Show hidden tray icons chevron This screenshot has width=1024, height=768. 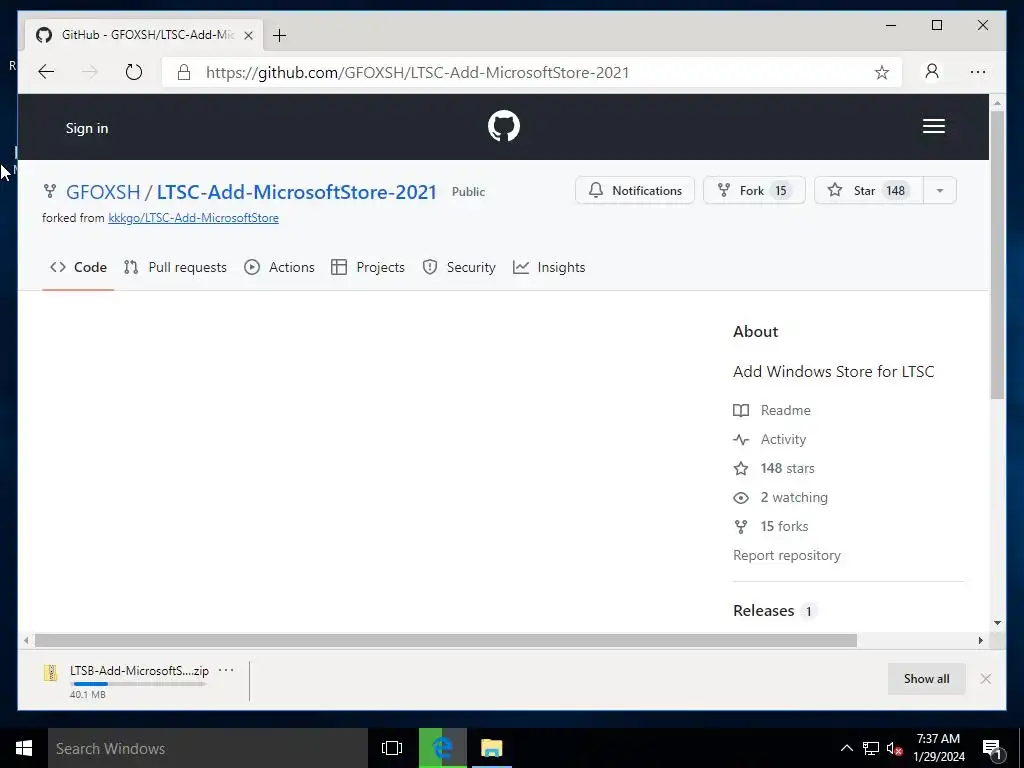(x=846, y=748)
